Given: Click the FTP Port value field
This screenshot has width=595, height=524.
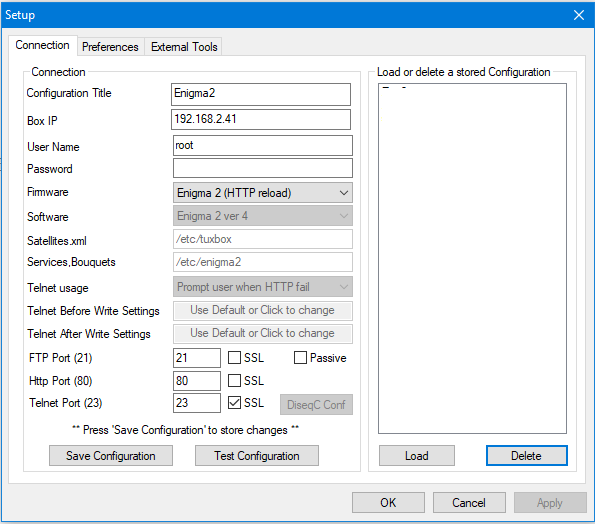Looking at the screenshot, I should (197, 358).
